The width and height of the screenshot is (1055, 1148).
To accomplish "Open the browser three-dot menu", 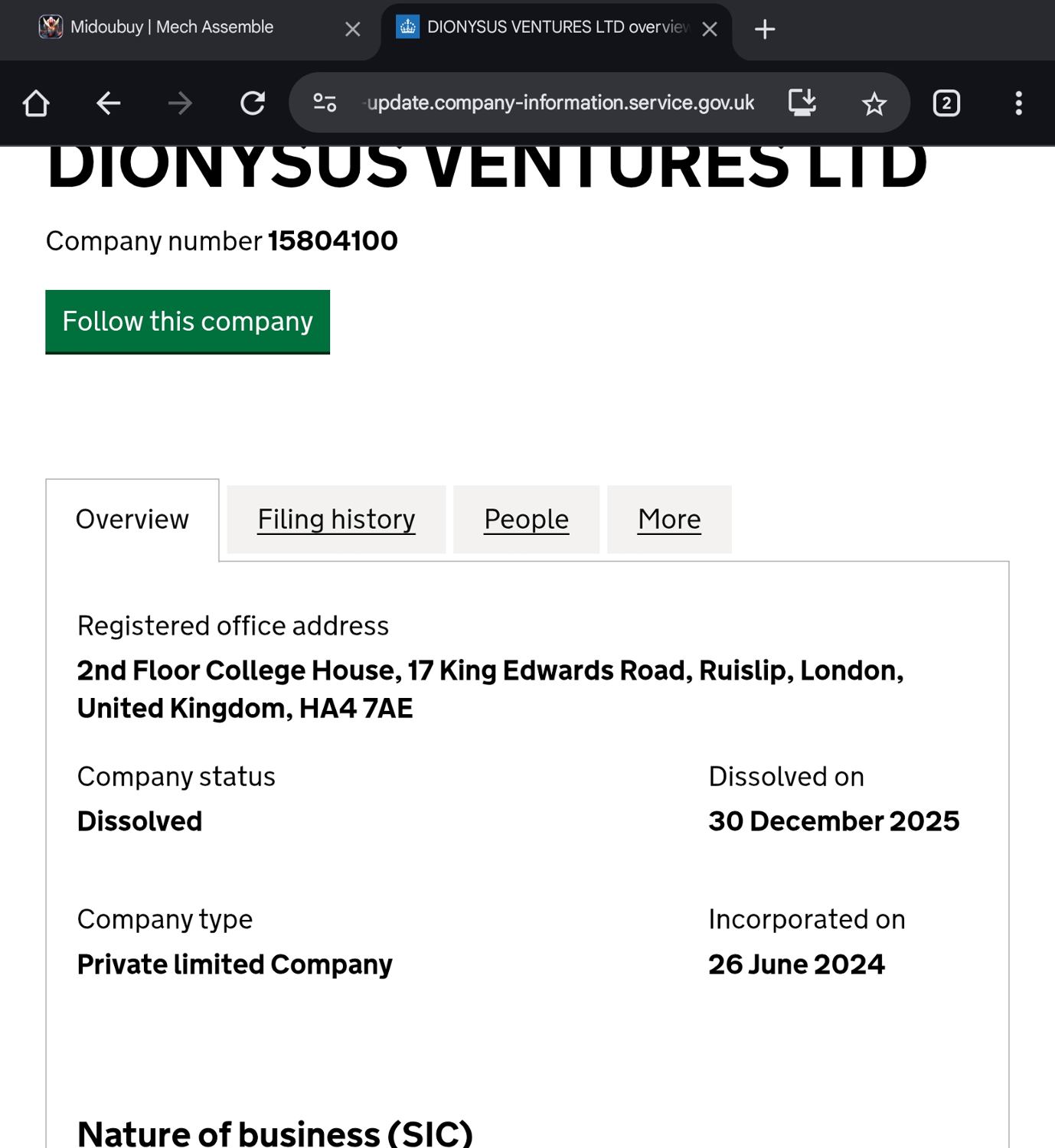I will tap(1018, 103).
